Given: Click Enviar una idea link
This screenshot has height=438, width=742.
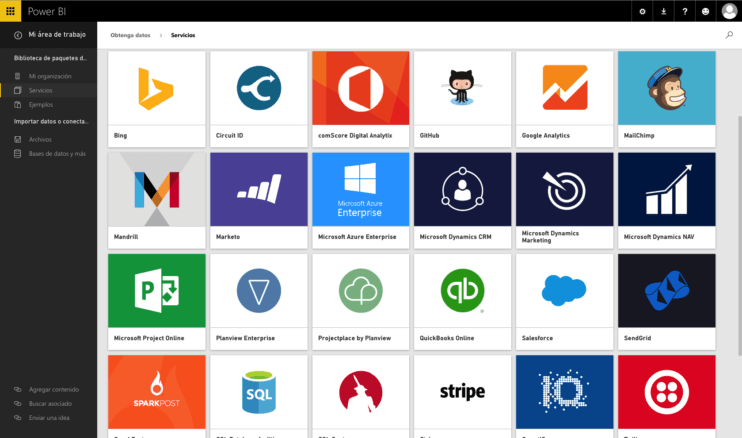Looking at the screenshot, I should (47, 417).
